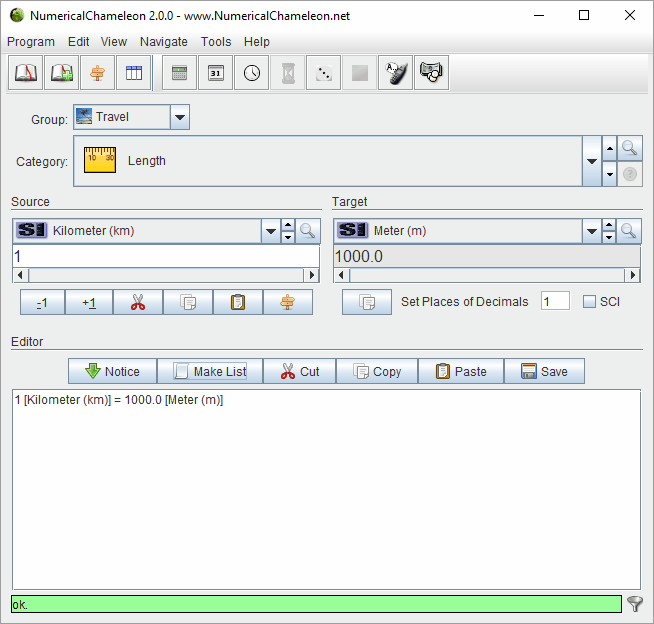Click the Target scrollbar left arrow
Image resolution: width=654 pixels, height=624 pixels.
tap(342, 275)
